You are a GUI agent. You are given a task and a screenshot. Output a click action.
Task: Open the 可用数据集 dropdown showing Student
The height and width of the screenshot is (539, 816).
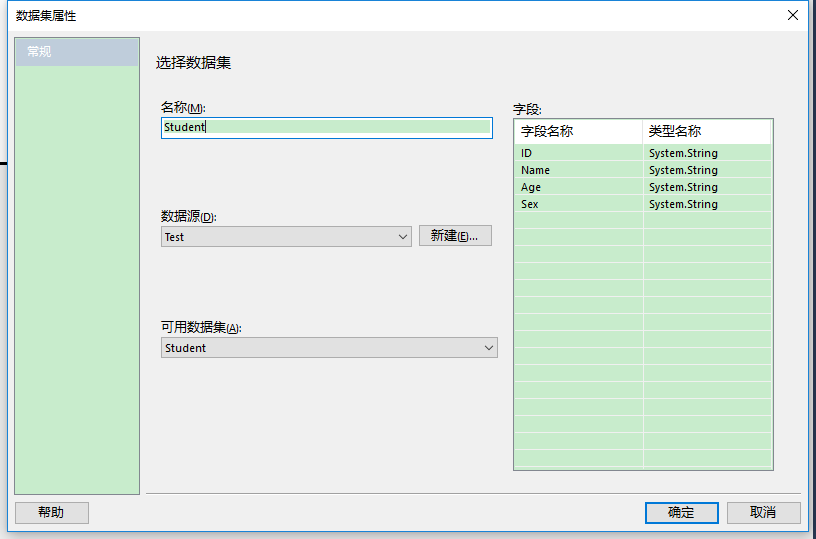point(329,348)
